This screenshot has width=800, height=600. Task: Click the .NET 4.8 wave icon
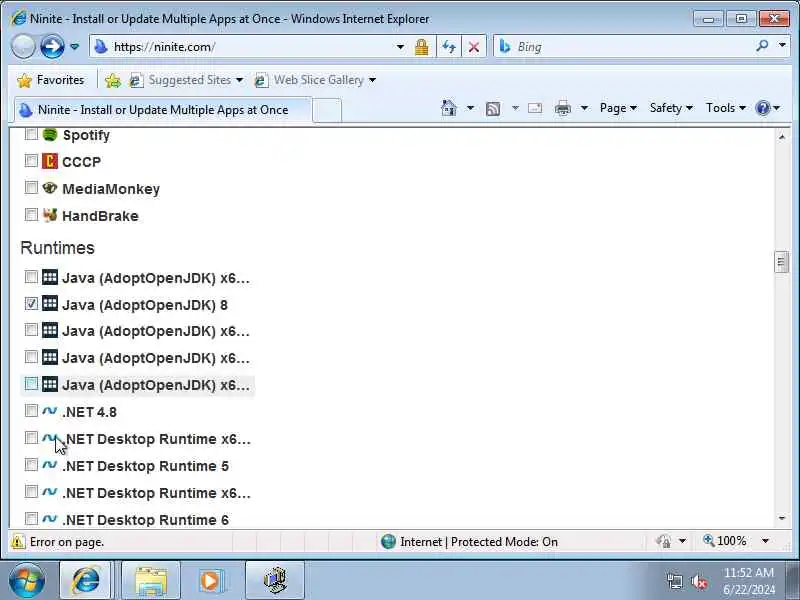(x=49, y=410)
